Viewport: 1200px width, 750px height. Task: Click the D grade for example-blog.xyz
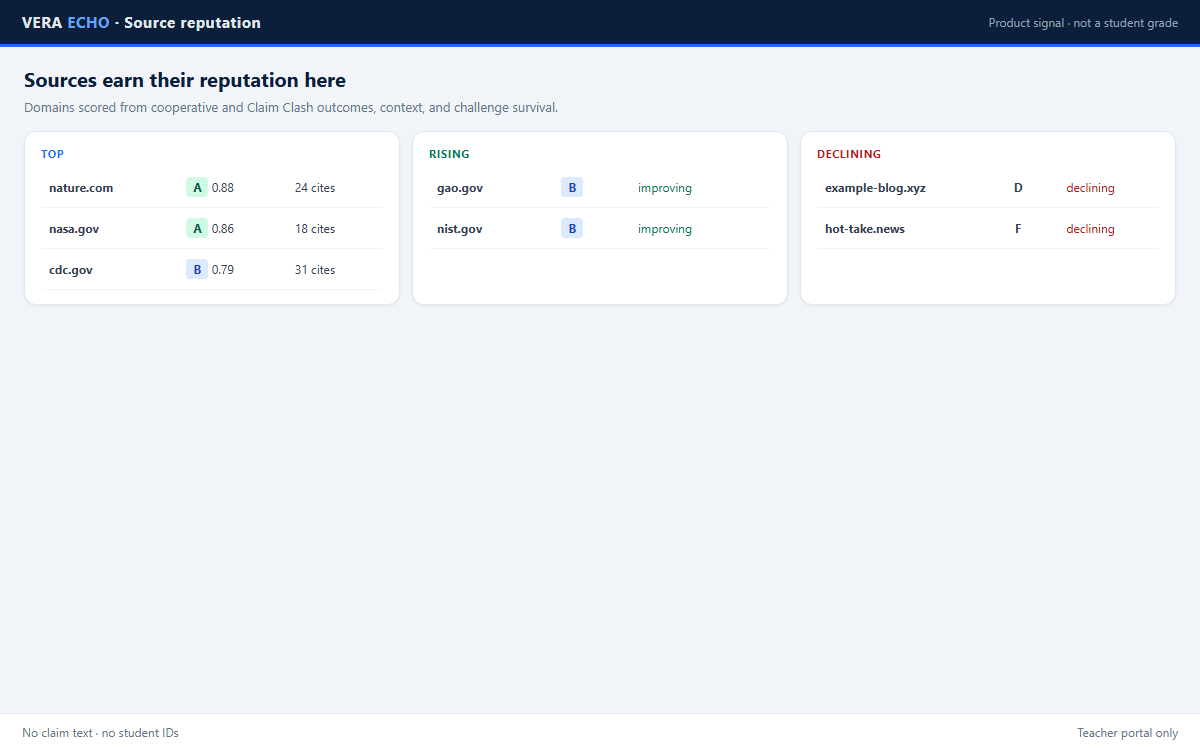coord(1018,188)
